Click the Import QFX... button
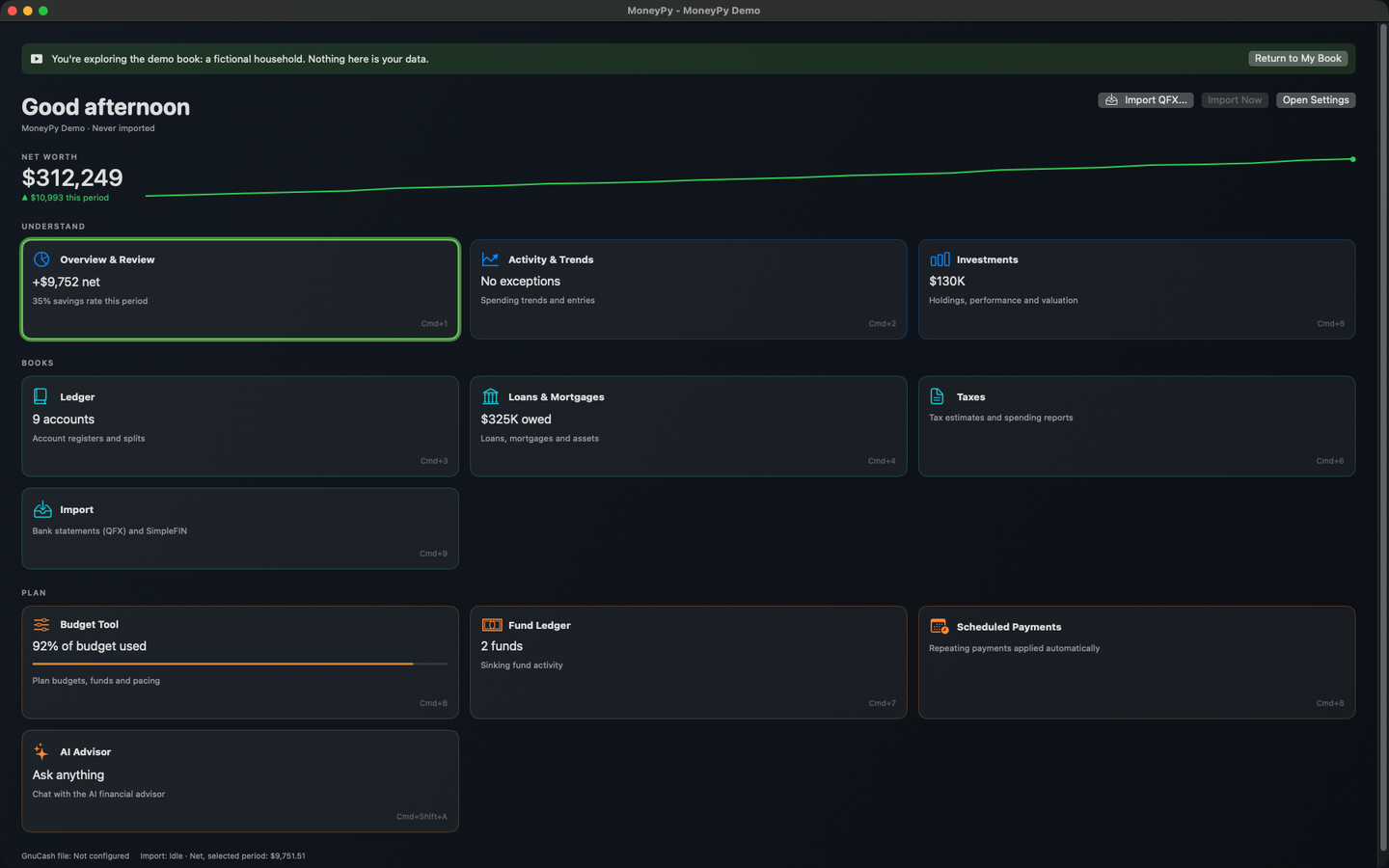 [x=1145, y=100]
